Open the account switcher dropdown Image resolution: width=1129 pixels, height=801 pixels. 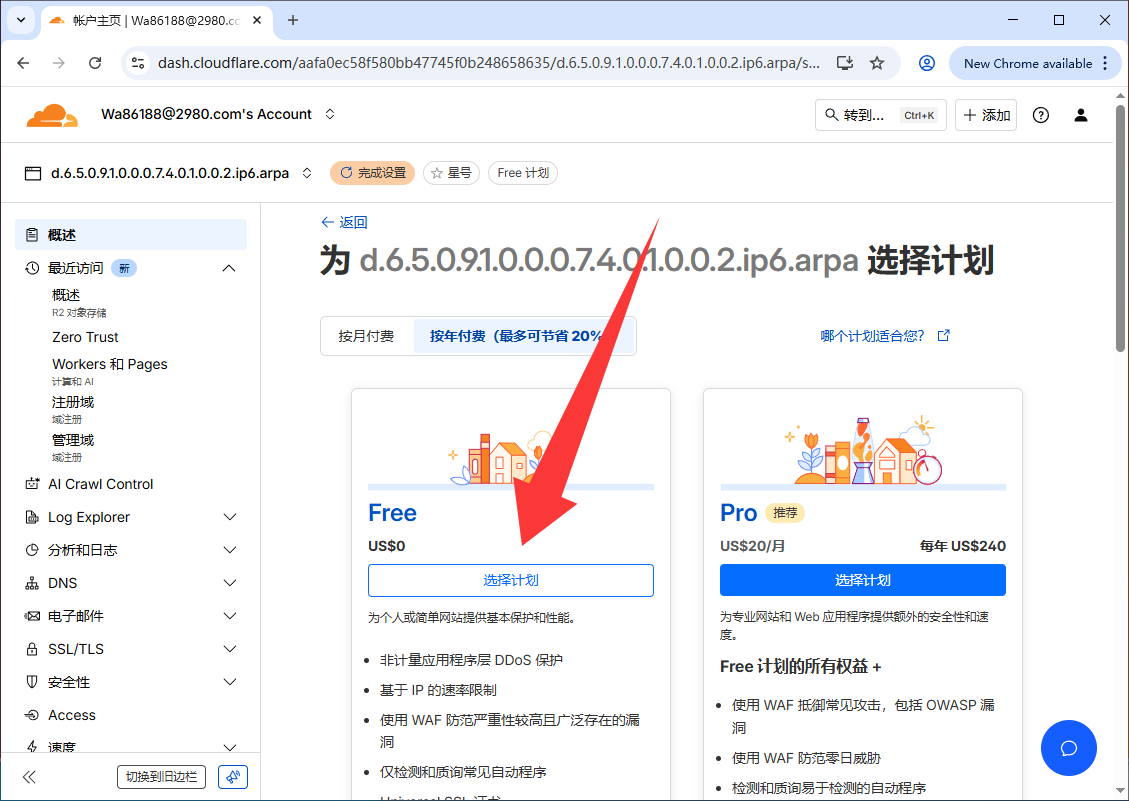click(x=330, y=114)
